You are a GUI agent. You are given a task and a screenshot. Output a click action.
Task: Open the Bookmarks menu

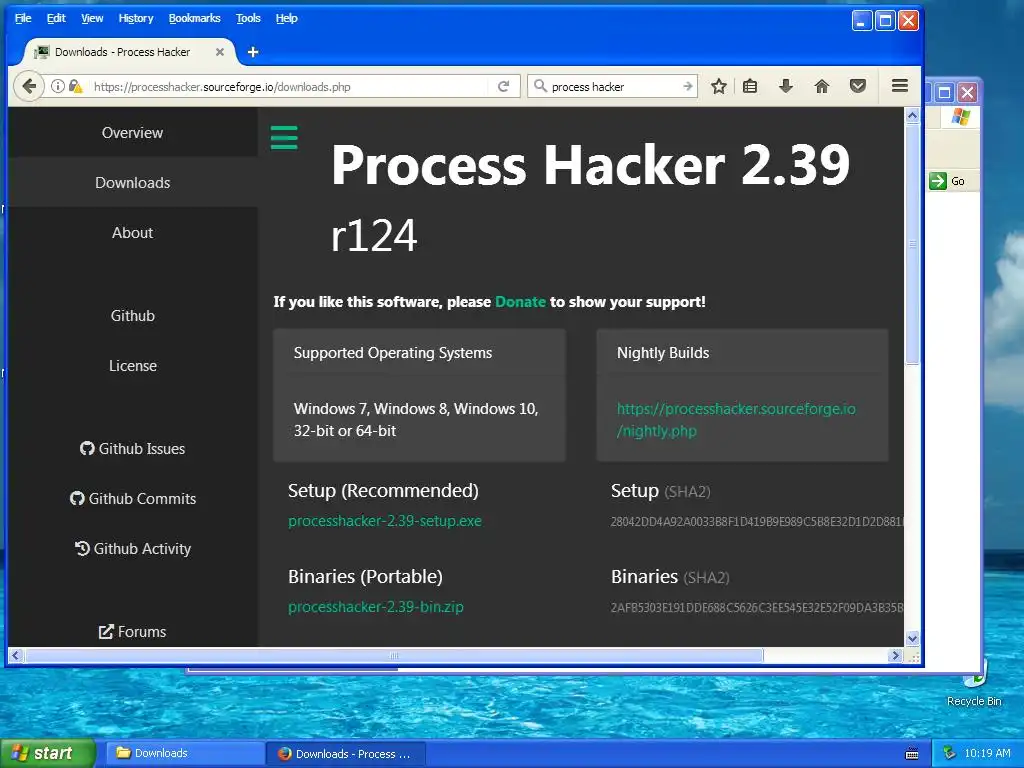195,18
